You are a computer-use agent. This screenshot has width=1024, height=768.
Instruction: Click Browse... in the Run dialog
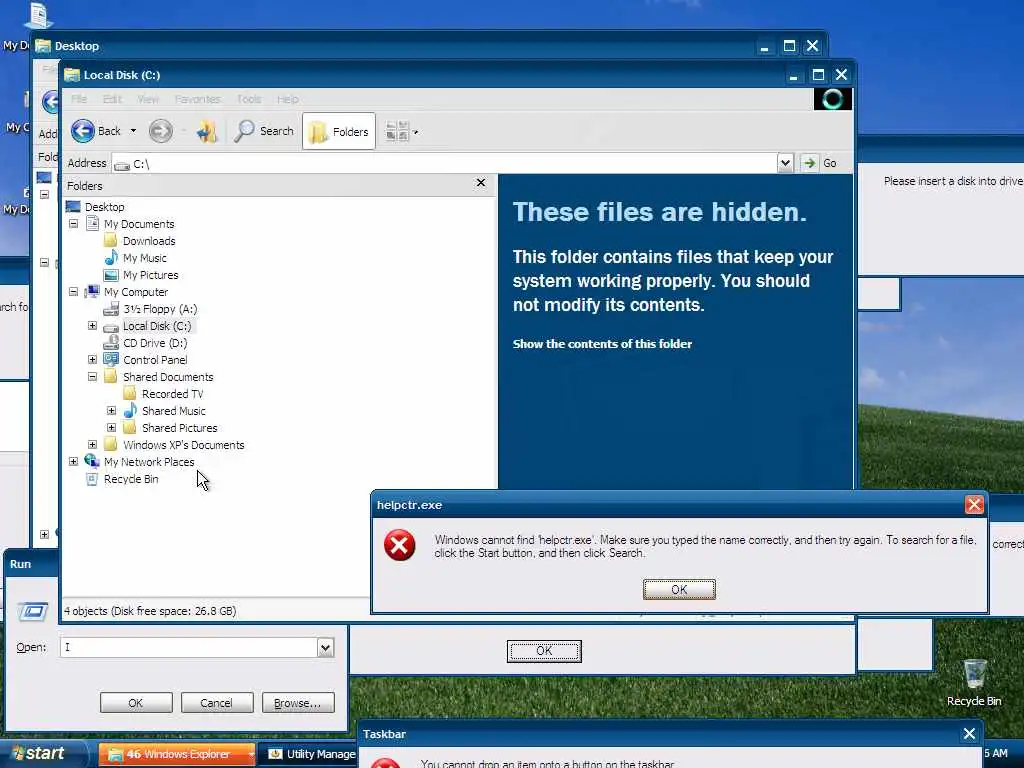[298, 703]
